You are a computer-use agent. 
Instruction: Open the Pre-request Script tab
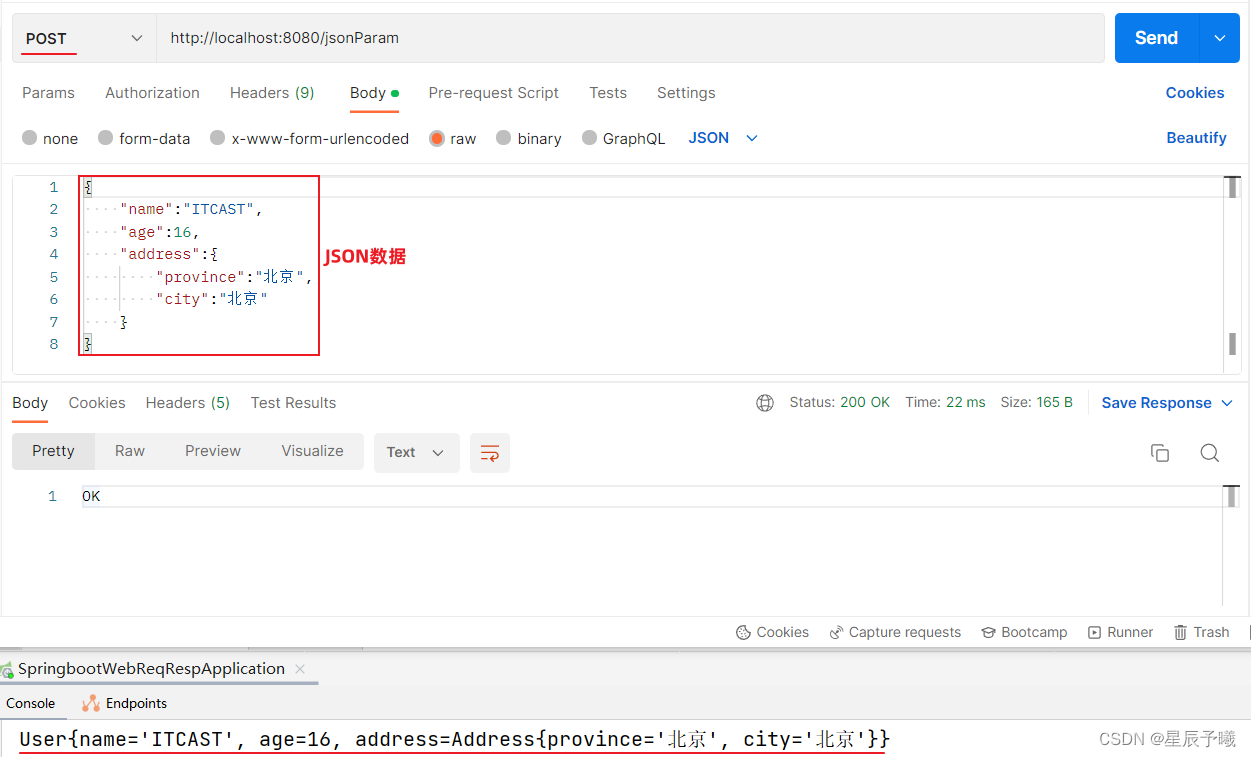click(x=493, y=93)
